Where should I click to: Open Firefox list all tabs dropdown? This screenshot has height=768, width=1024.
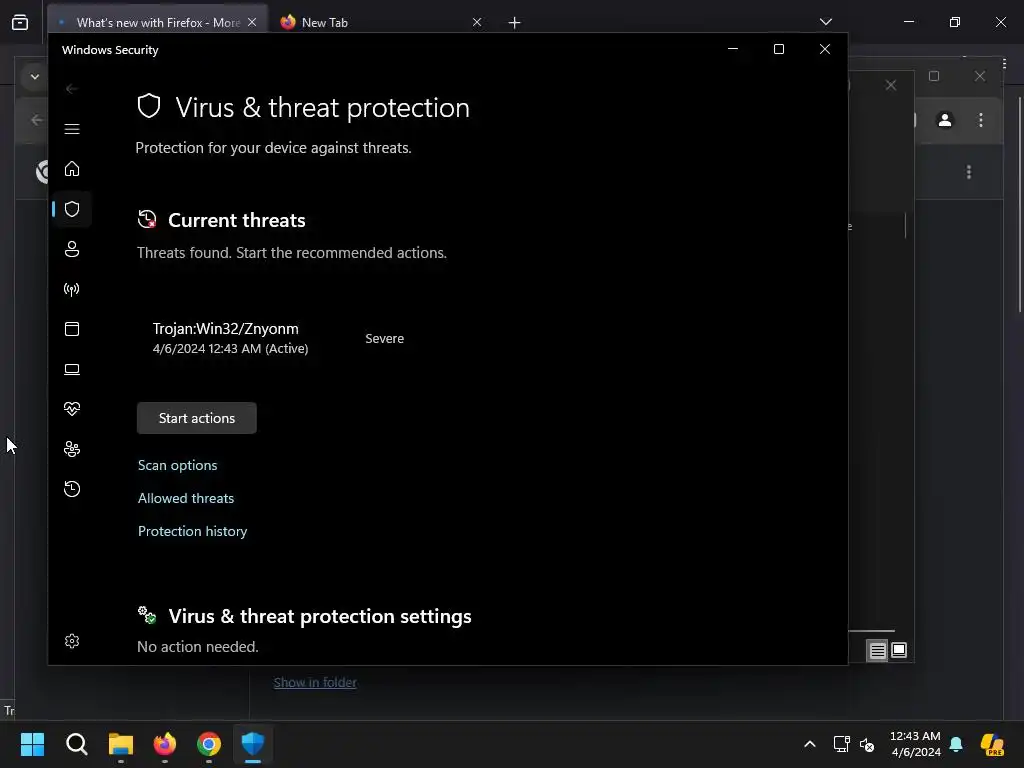point(825,22)
